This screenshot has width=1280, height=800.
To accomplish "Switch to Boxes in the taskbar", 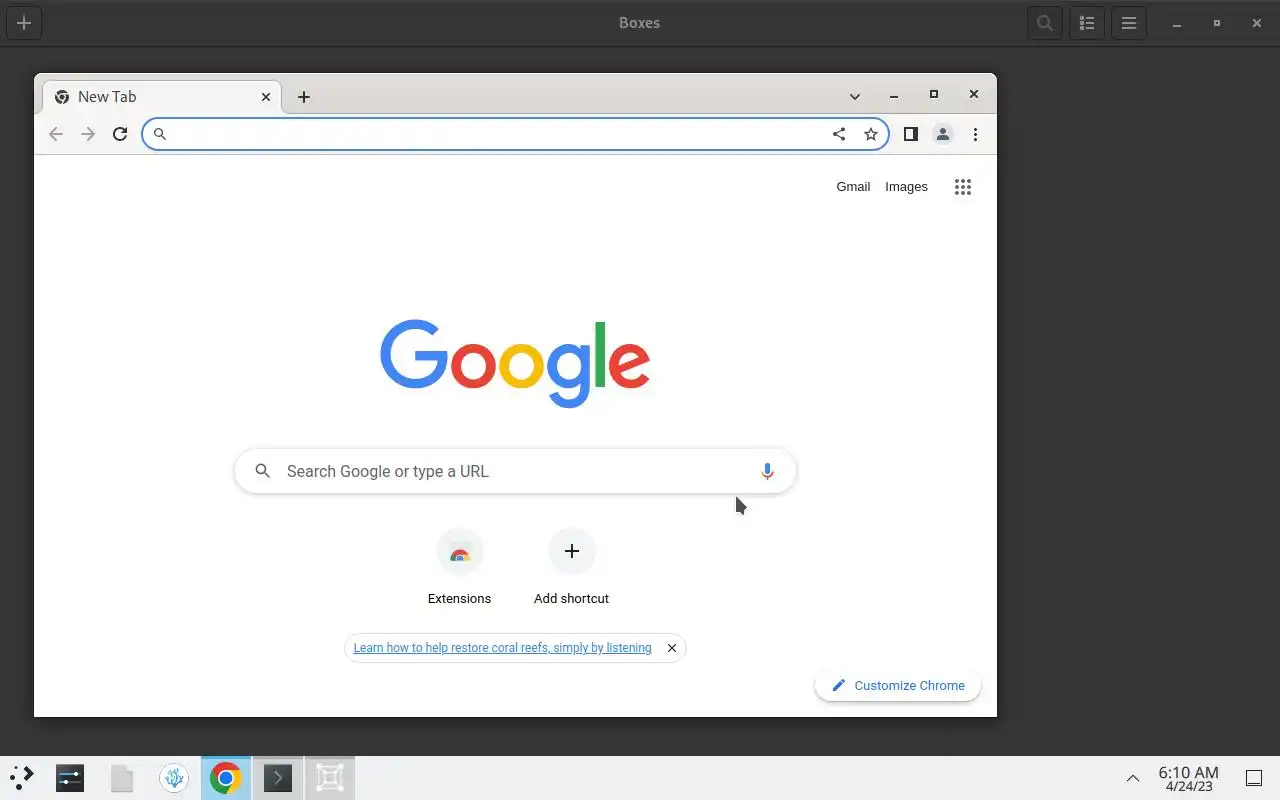I will (330, 777).
